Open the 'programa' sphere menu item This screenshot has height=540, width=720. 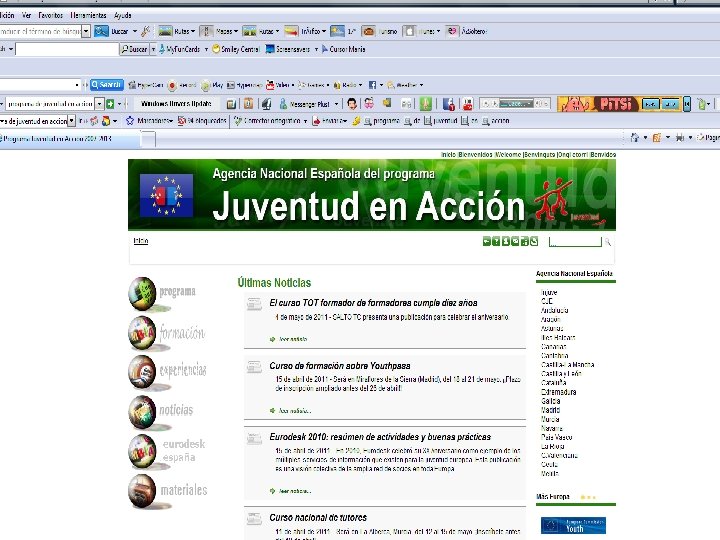162,293
